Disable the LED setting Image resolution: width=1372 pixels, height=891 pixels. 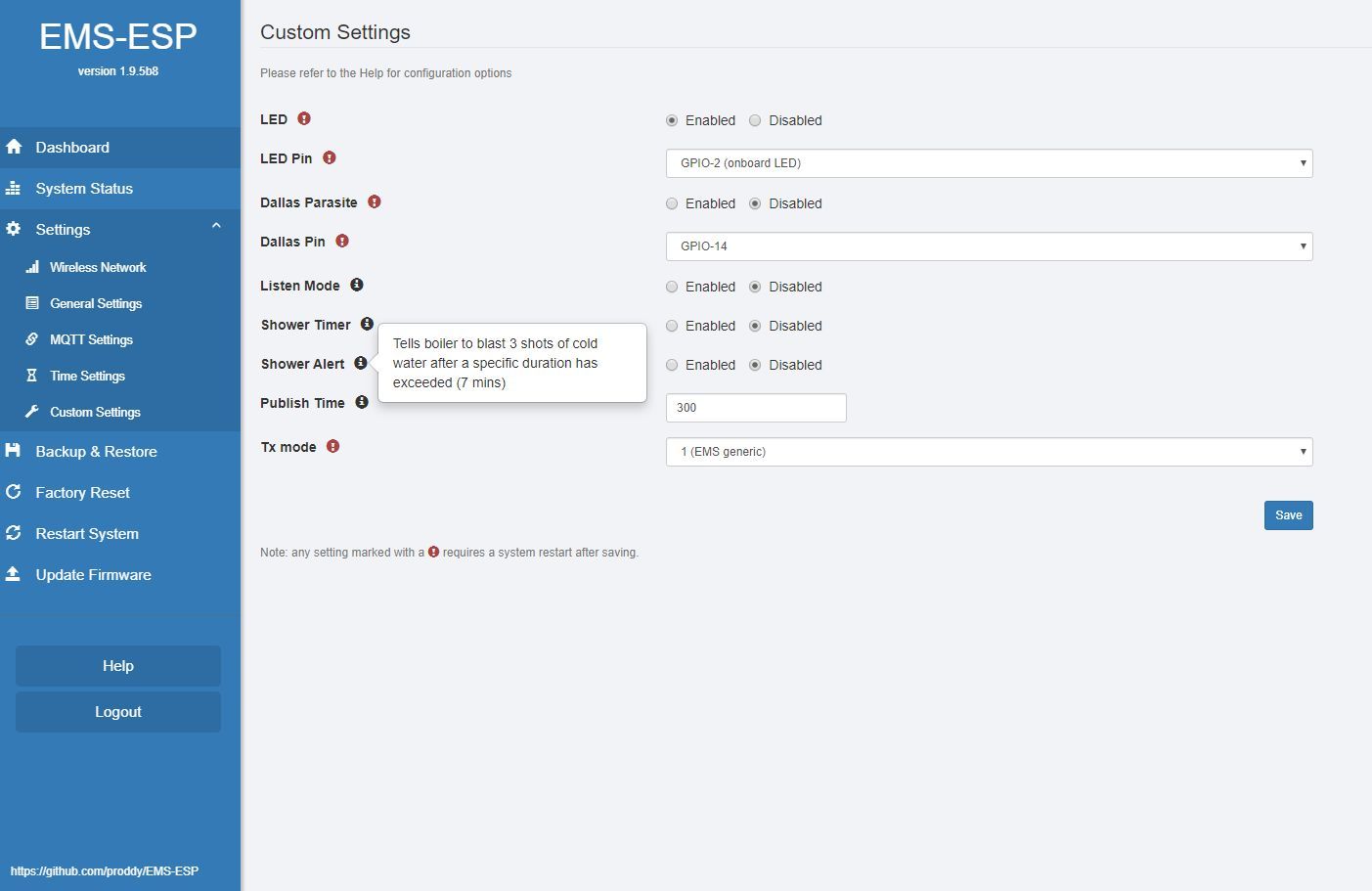[x=755, y=120]
